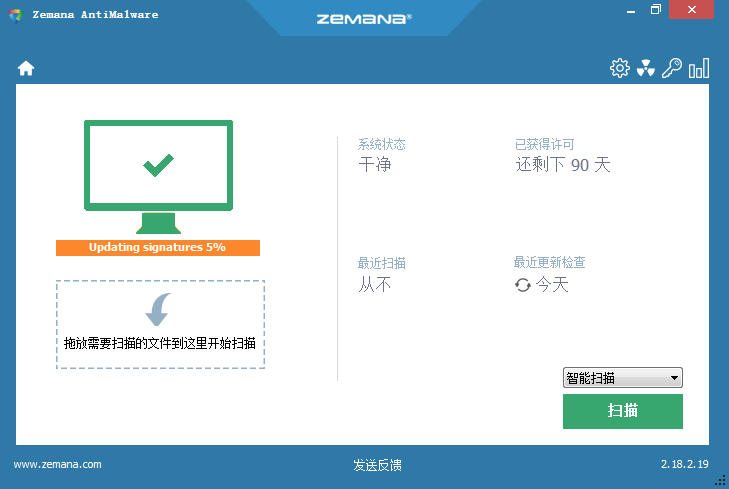The height and width of the screenshot is (489, 729).
Task: Close the Zemana AntiMalware window
Action: click(x=691, y=9)
